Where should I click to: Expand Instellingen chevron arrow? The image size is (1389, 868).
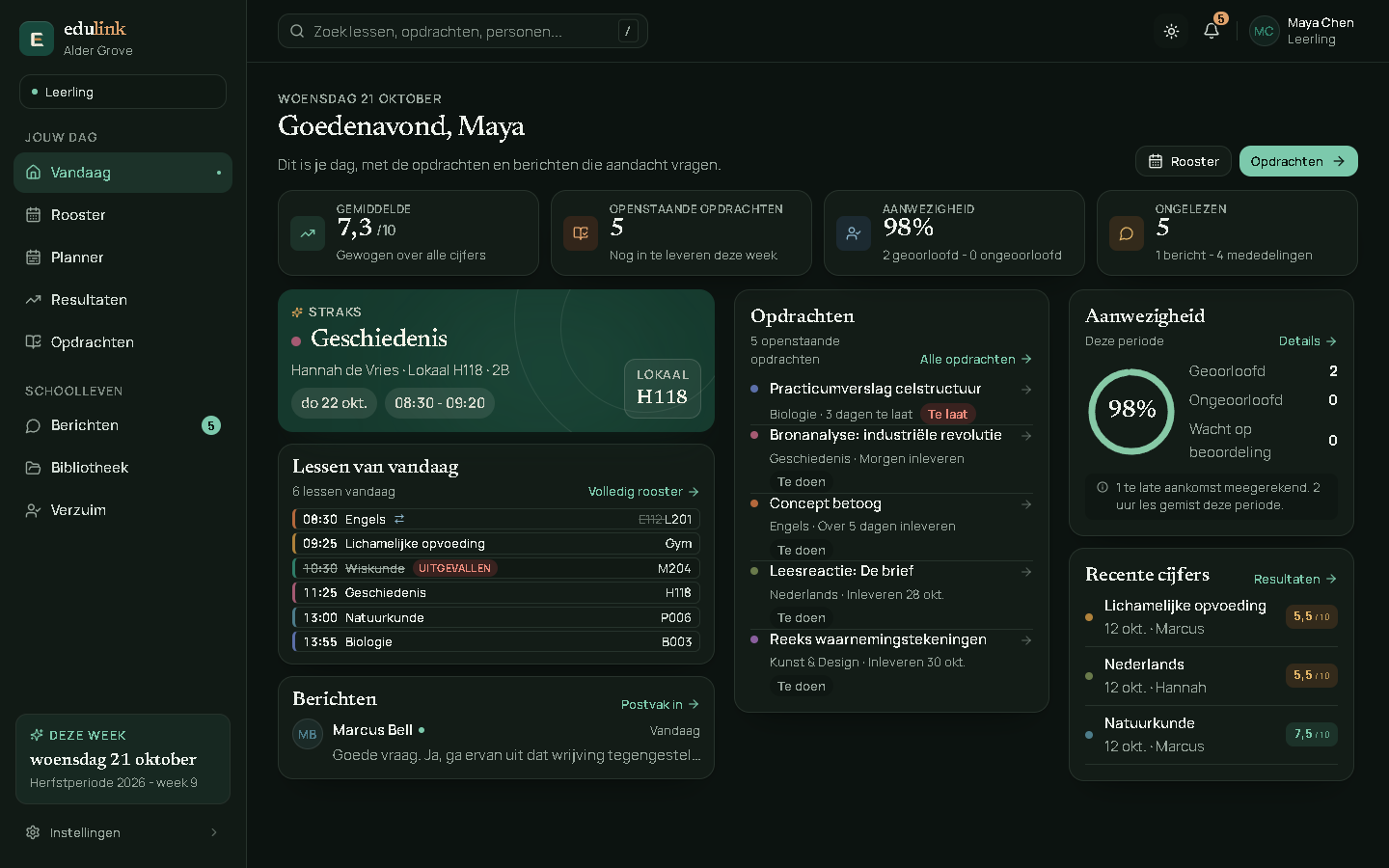[x=214, y=832]
